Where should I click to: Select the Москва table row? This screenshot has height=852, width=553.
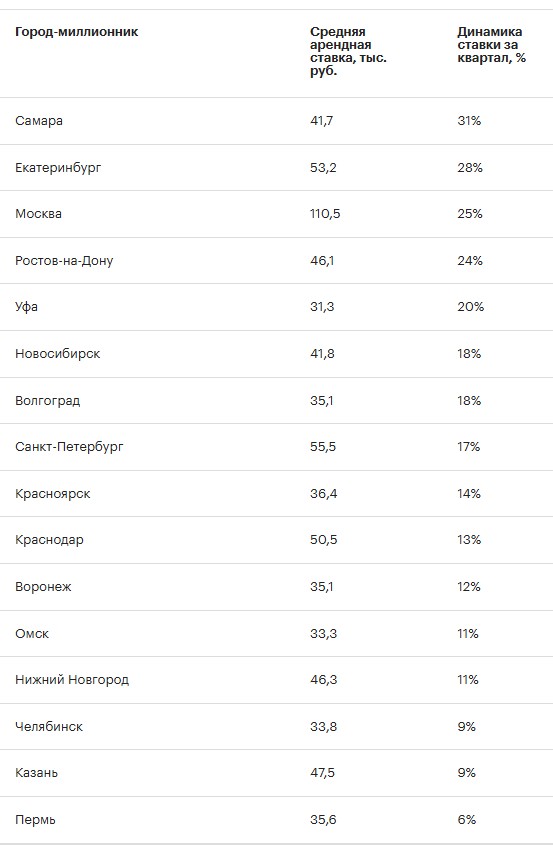coord(276,214)
